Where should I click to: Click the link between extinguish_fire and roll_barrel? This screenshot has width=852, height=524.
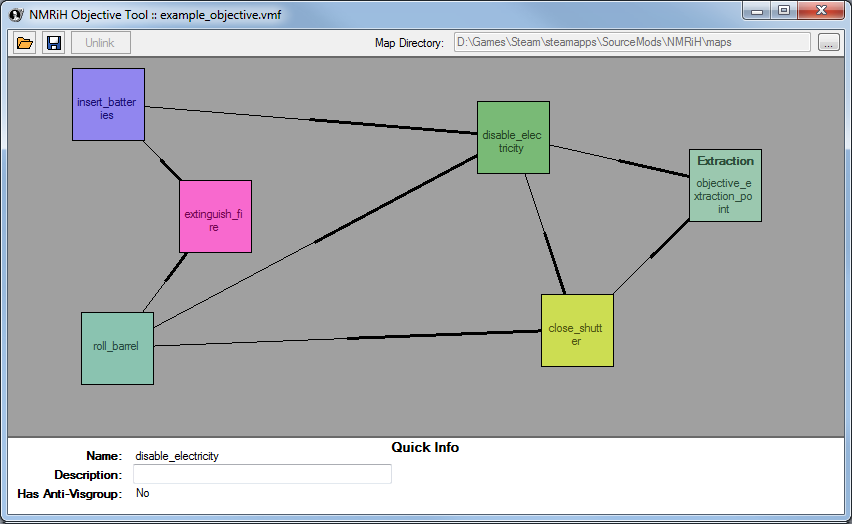coord(165,283)
